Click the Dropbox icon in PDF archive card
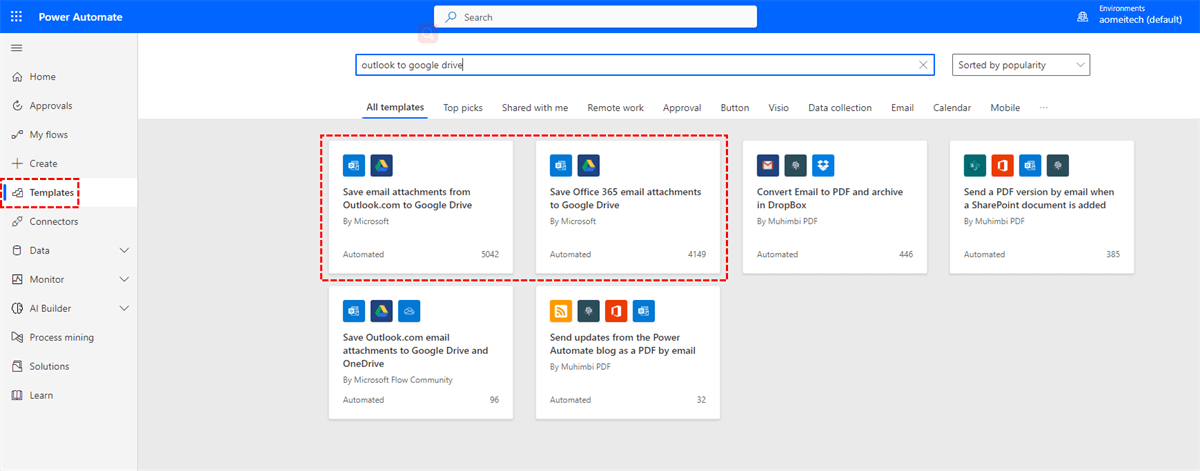 click(x=823, y=165)
